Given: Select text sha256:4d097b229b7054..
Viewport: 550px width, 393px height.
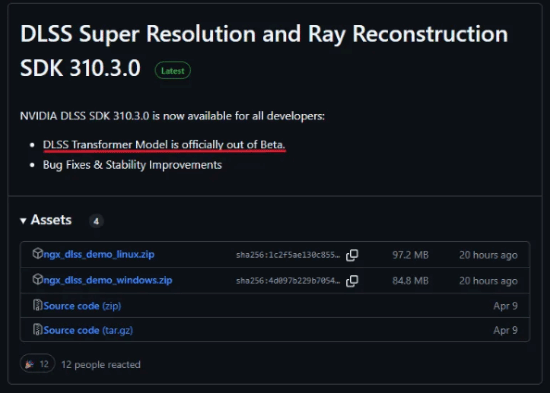Looking at the screenshot, I should (x=288, y=281).
